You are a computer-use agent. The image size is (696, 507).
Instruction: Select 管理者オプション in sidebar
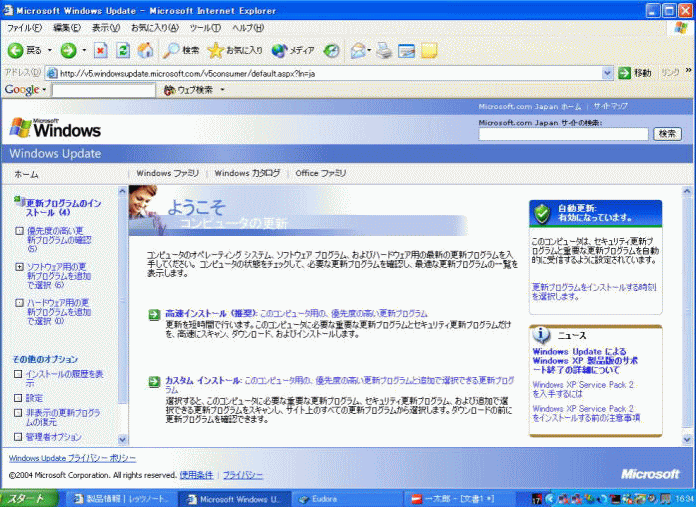(54, 437)
